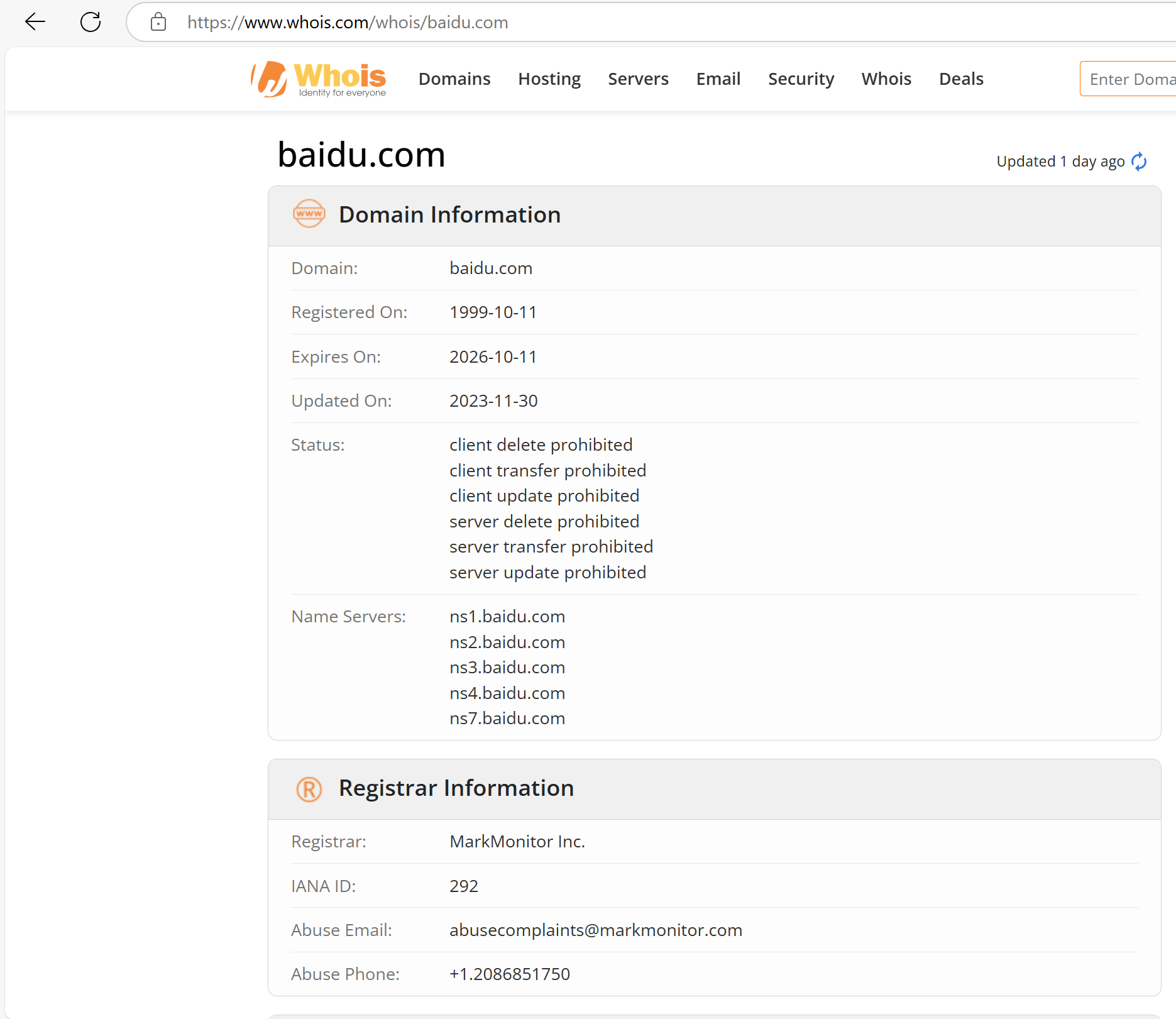Click status server update prohibited
Image resolution: width=1176 pixels, height=1019 pixels.
(x=548, y=573)
